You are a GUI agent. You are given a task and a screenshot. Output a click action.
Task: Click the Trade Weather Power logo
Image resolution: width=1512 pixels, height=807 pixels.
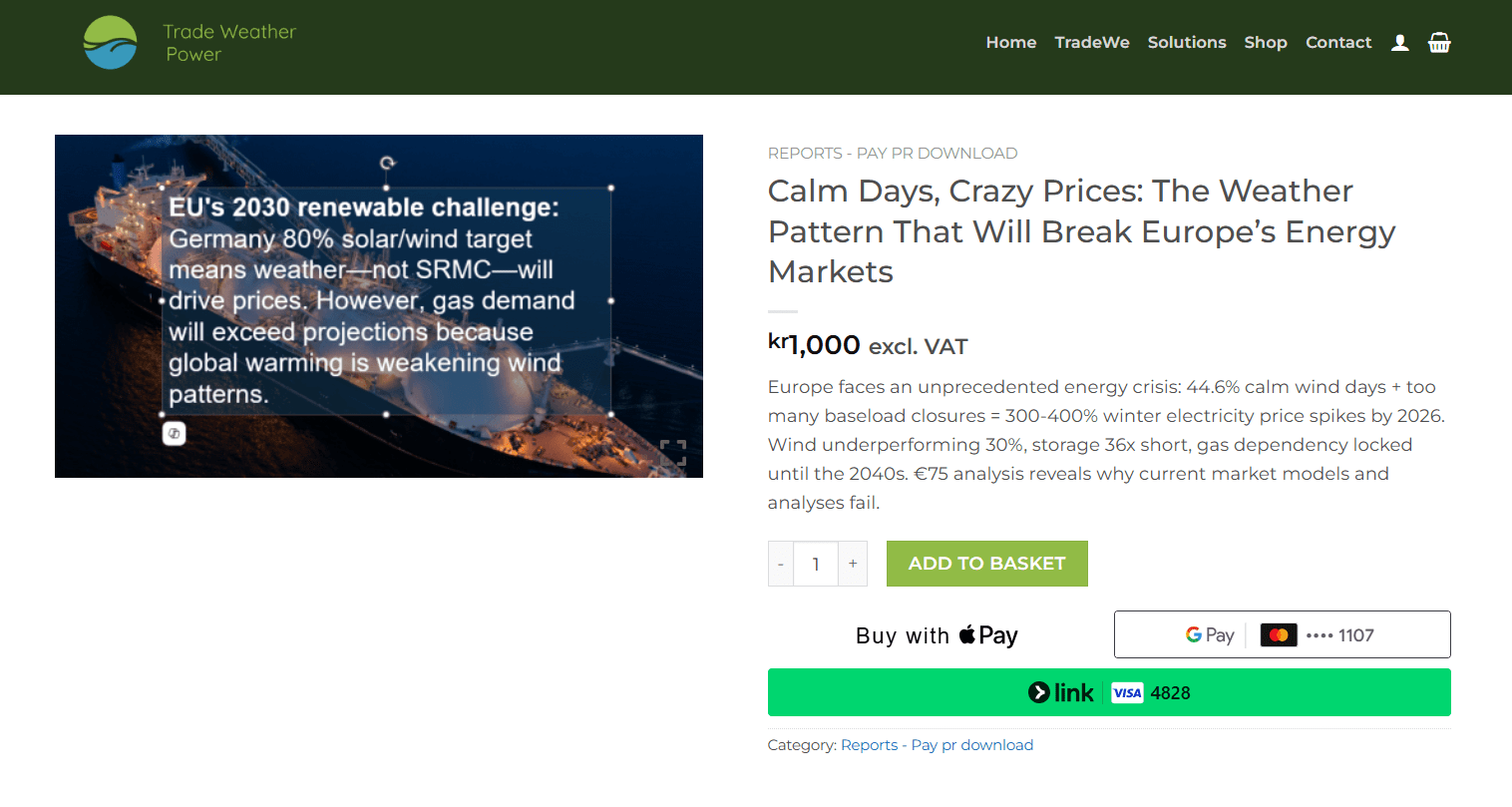pyautogui.click(x=190, y=43)
